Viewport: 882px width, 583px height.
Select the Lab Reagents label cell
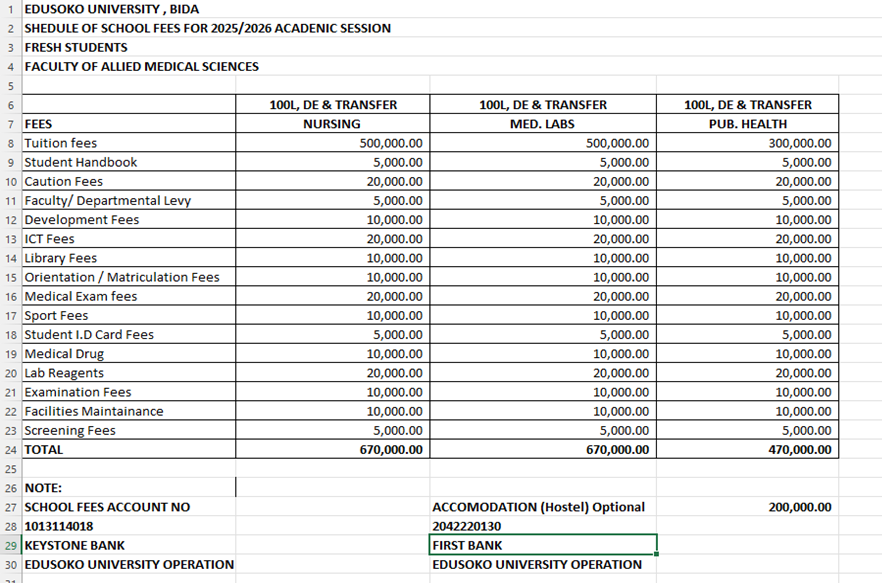64,373
